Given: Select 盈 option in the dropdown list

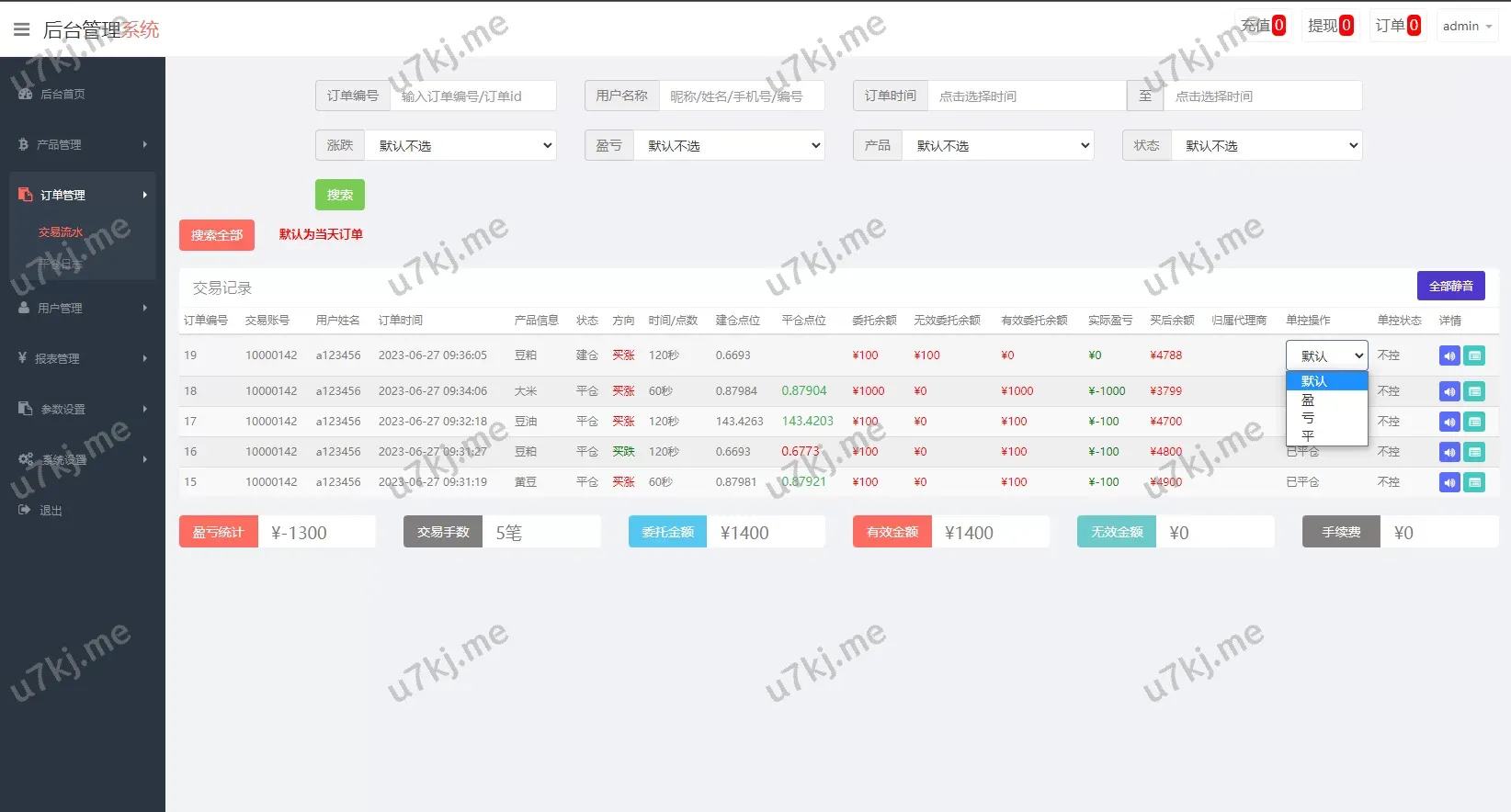Looking at the screenshot, I should (x=1308, y=400).
